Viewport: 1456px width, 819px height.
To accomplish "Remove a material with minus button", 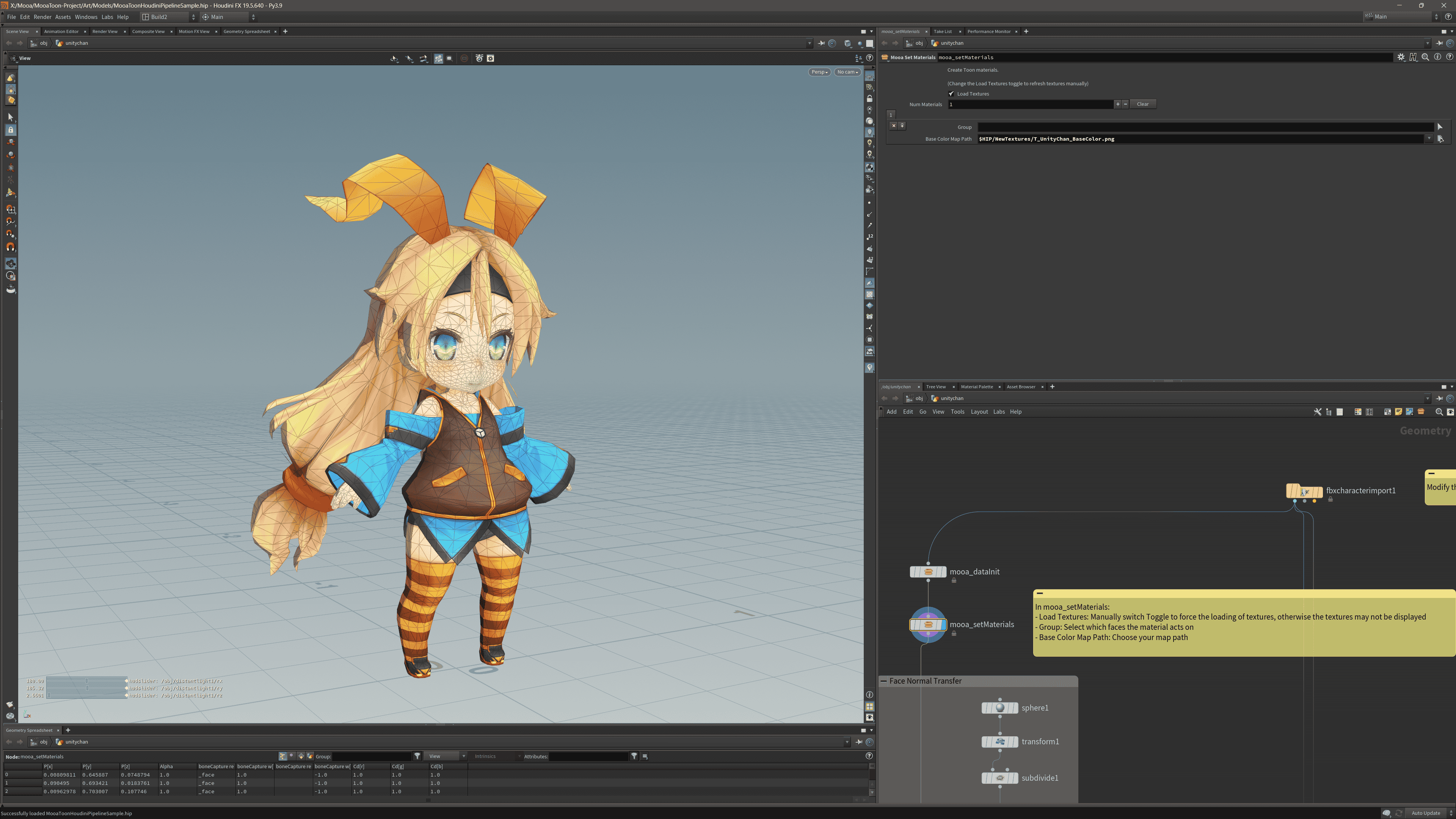I will pos(1125,104).
